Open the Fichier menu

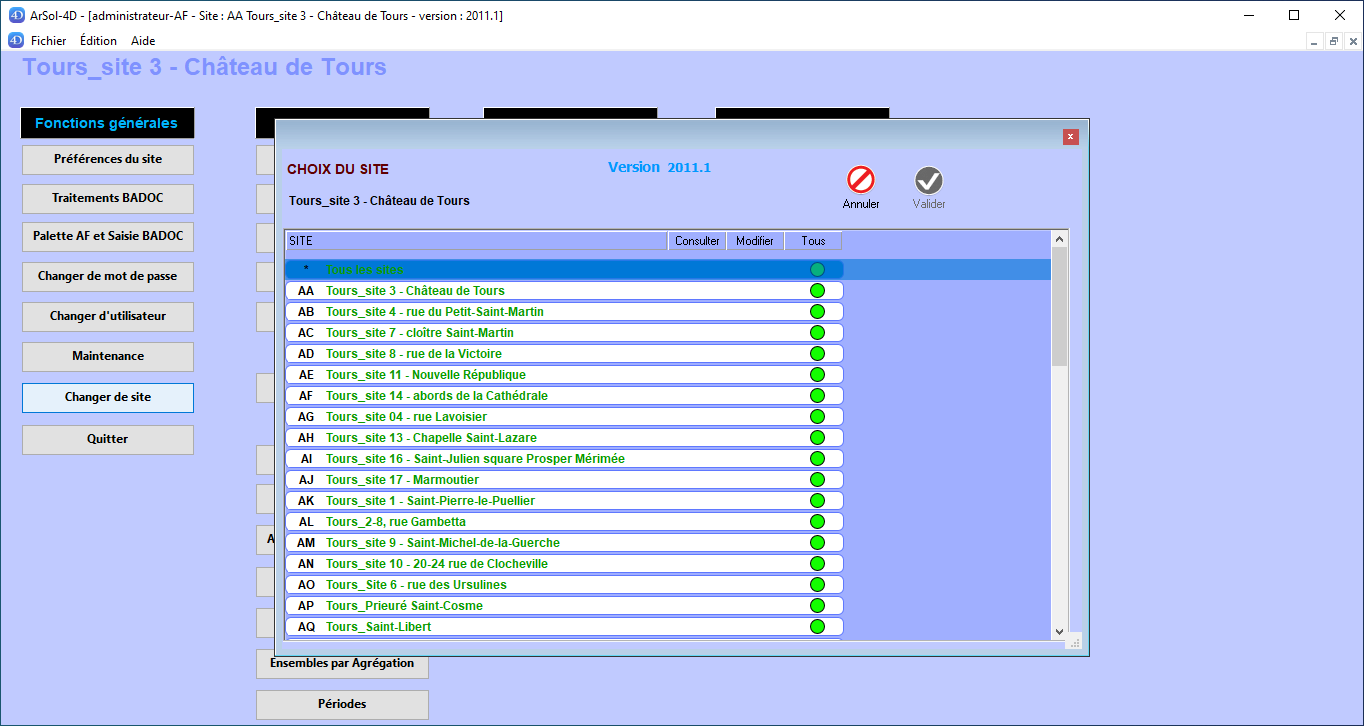48,41
